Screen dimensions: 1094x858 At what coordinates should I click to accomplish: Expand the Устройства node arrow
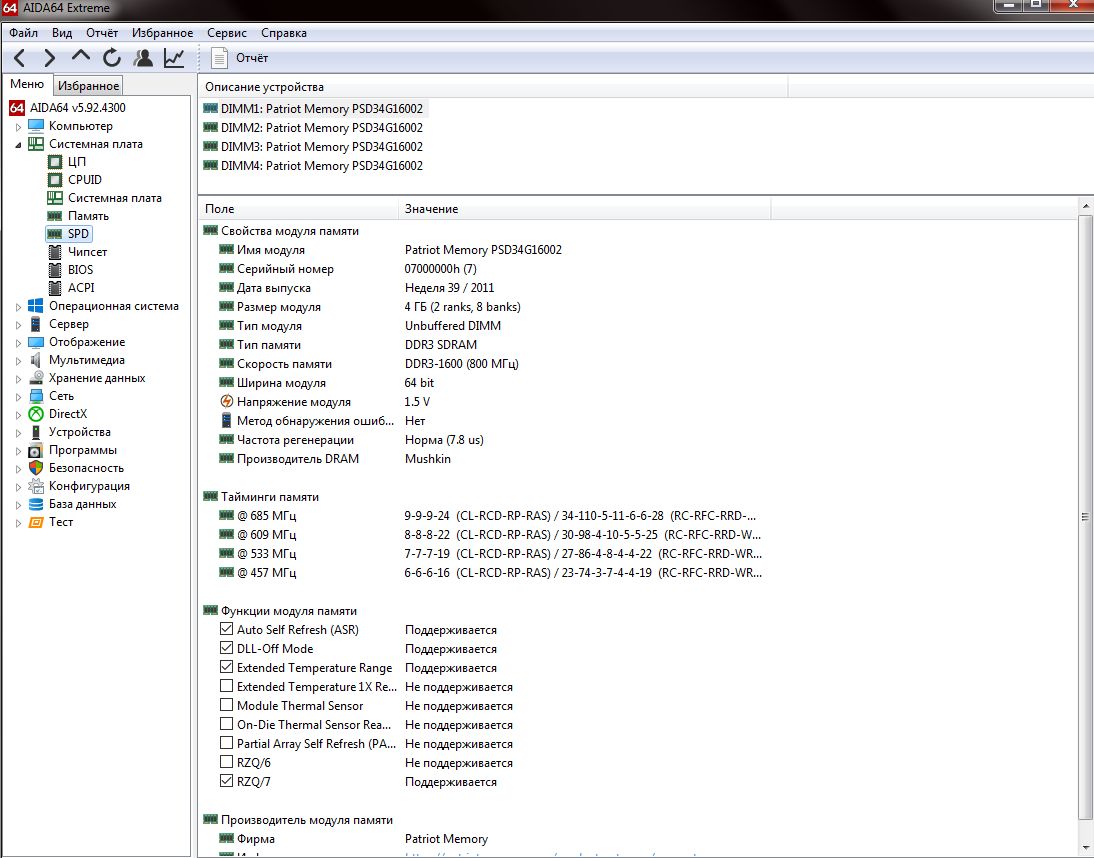[x=18, y=433]
